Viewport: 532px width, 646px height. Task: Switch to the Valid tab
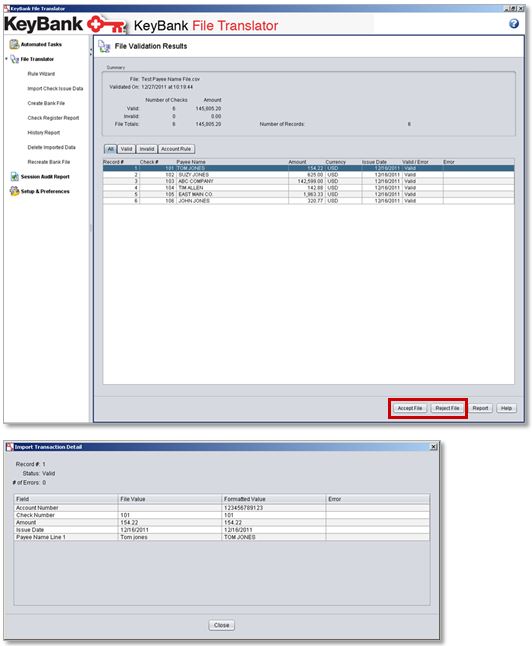click(x=126, y=149)
